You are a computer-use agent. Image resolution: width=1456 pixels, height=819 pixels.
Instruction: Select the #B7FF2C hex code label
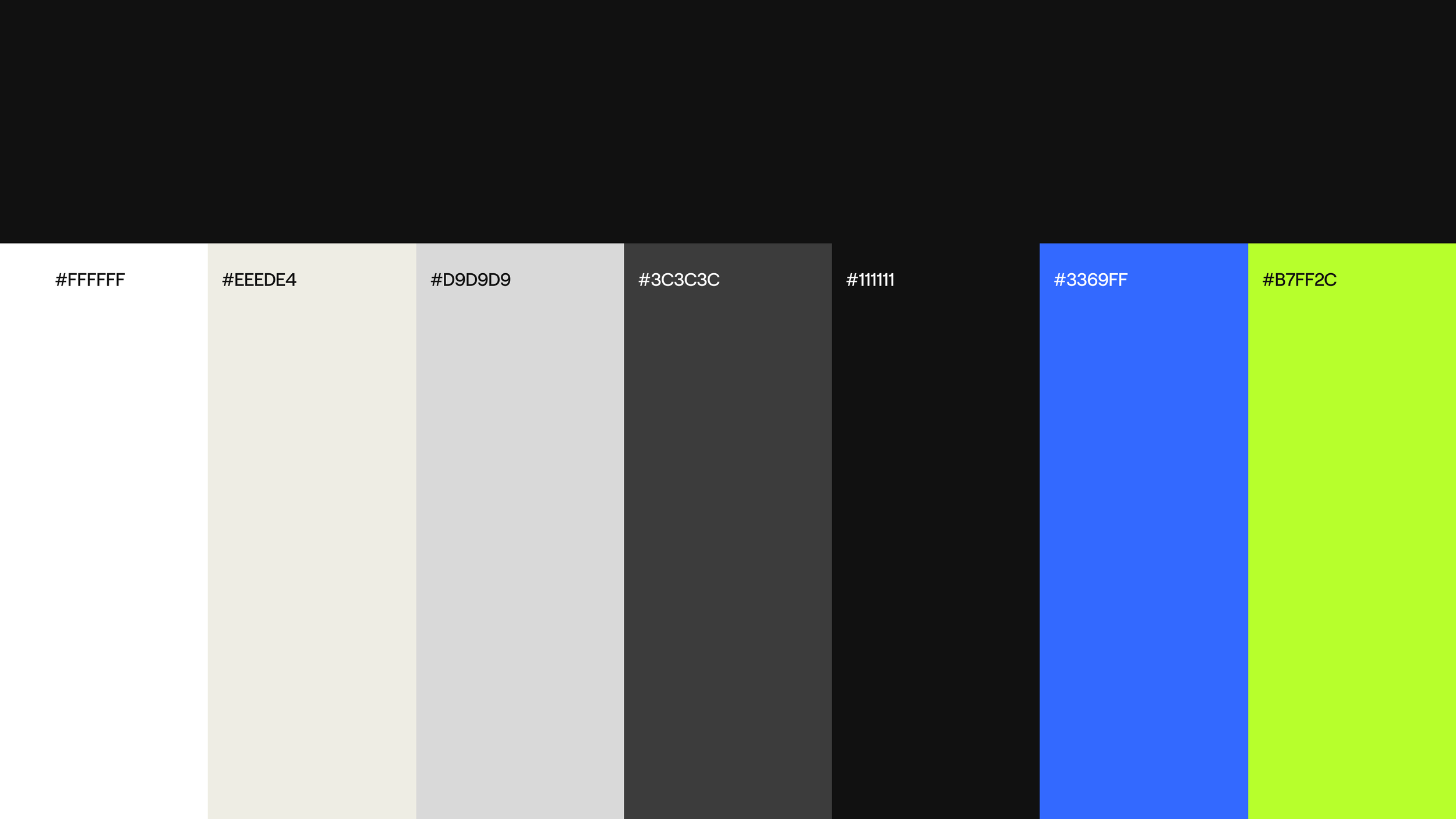coord(1299,280)
